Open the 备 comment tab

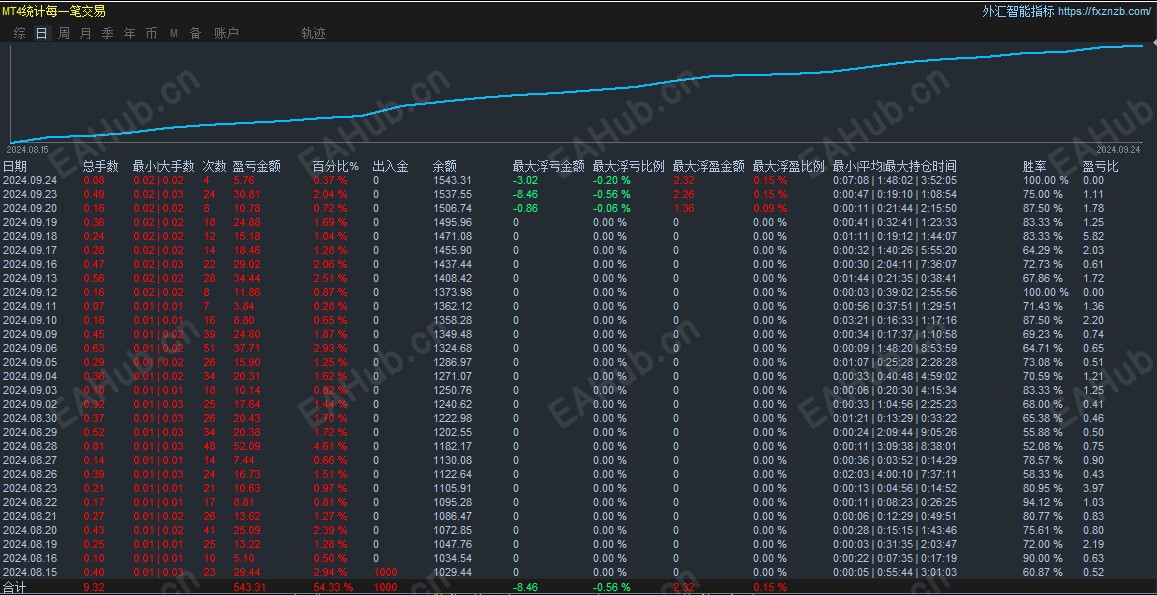196,33
